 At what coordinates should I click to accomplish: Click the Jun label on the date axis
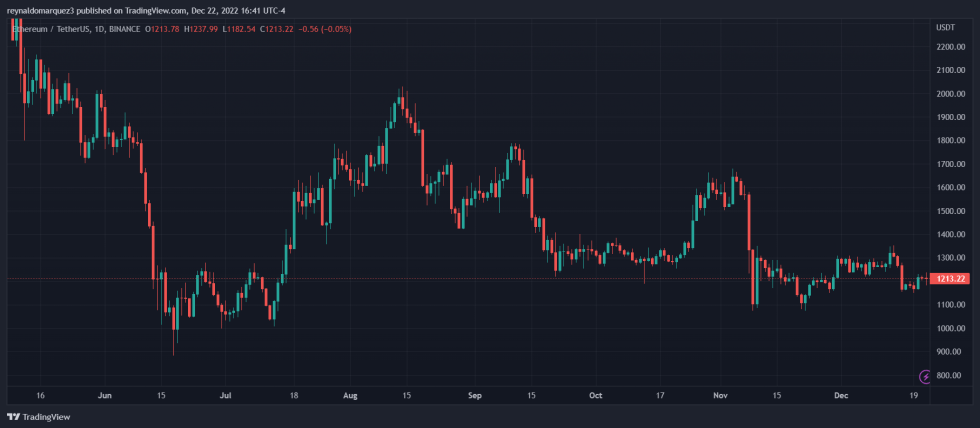(104, 396)
